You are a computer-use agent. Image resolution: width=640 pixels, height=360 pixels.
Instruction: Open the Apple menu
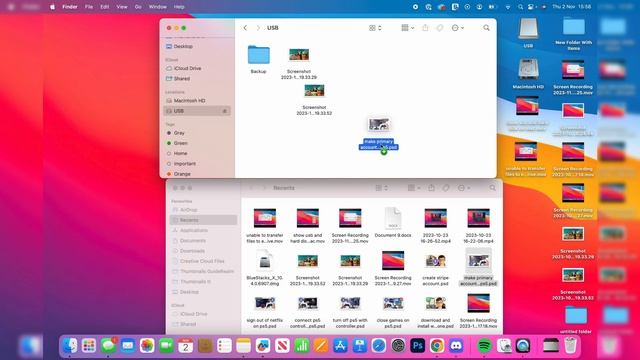(52, 7)
